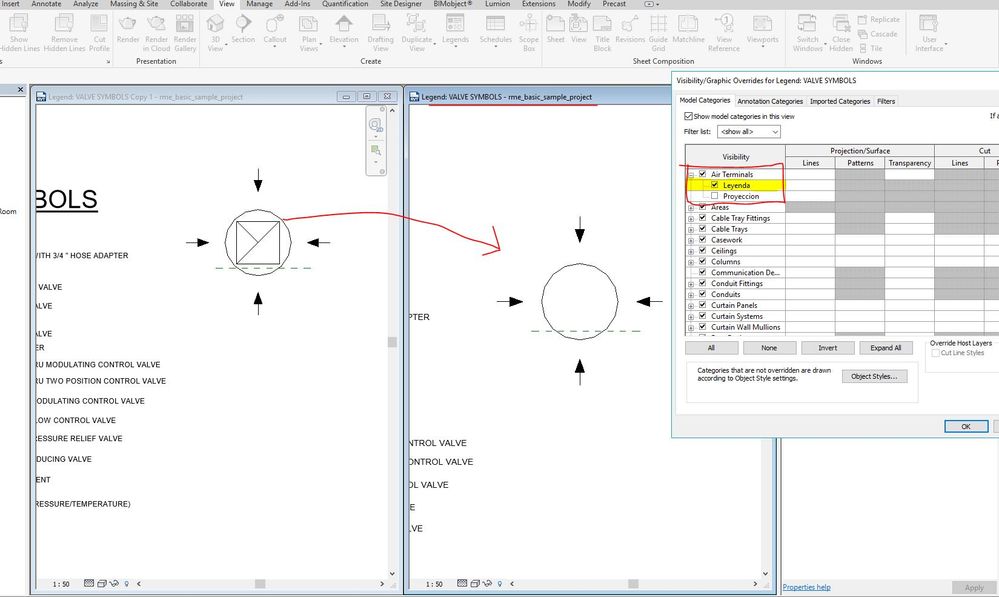Click the Expand All button
This screenshot has width=999, height=597.
tap(886, 348)
